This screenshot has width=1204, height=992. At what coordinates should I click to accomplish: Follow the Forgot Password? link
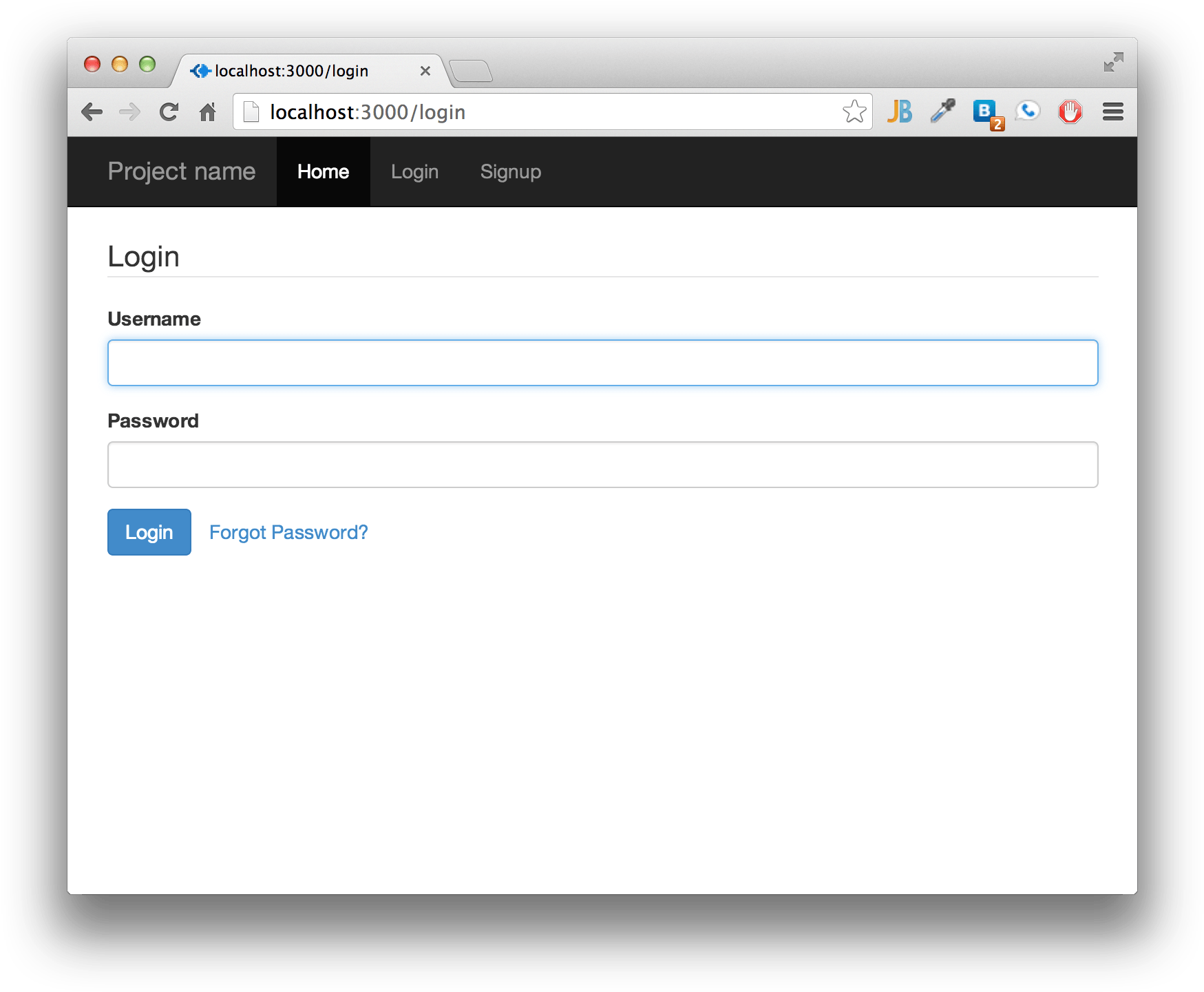[x=288, y=532]
